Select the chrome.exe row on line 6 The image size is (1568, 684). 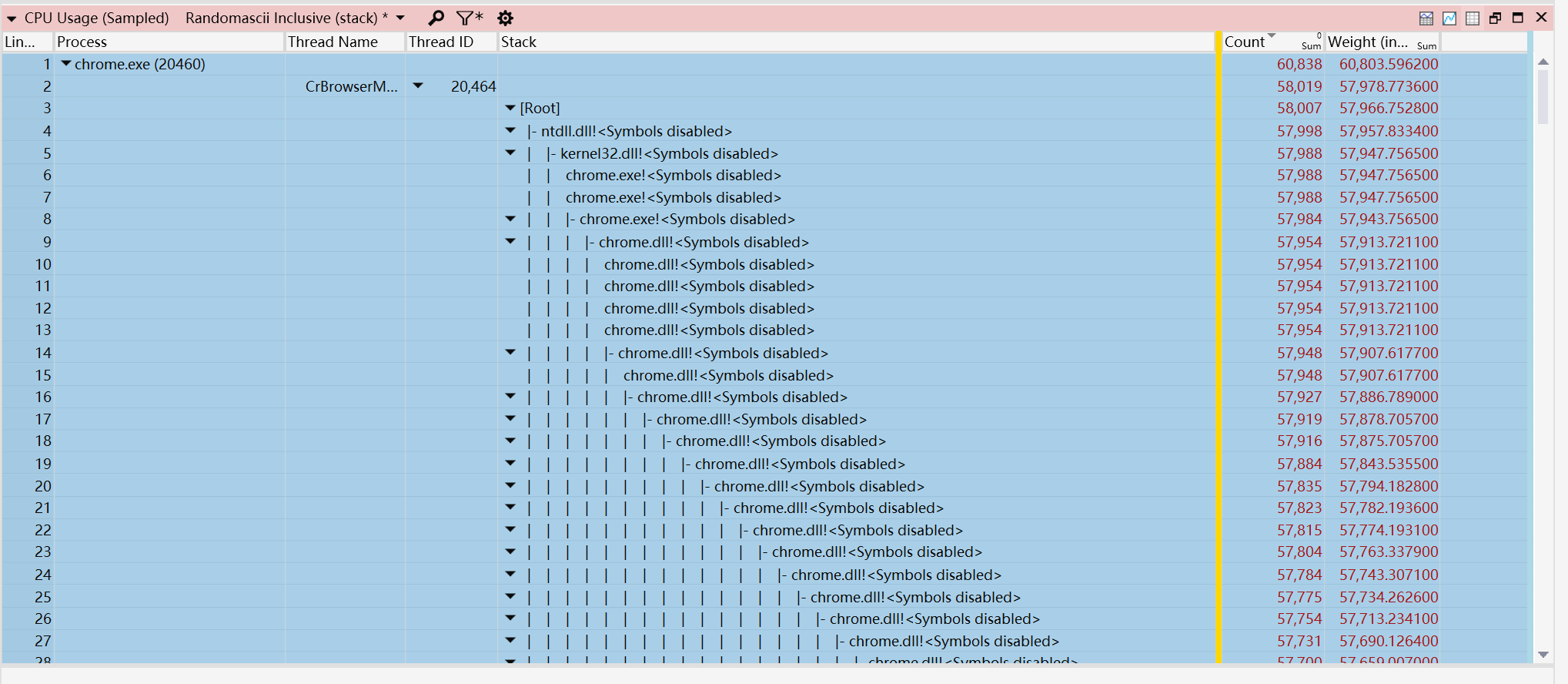coord(673,175)
